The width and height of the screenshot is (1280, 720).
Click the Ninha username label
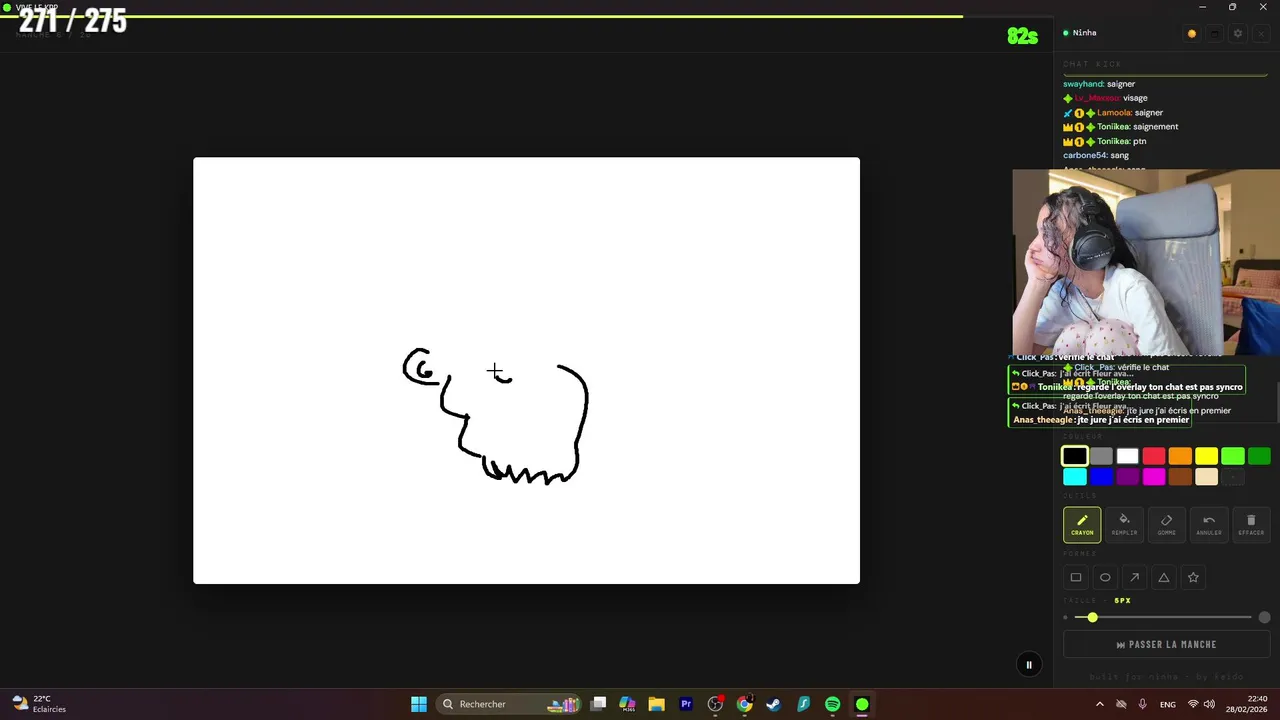pyautogui.click(x=1084, y=33)
